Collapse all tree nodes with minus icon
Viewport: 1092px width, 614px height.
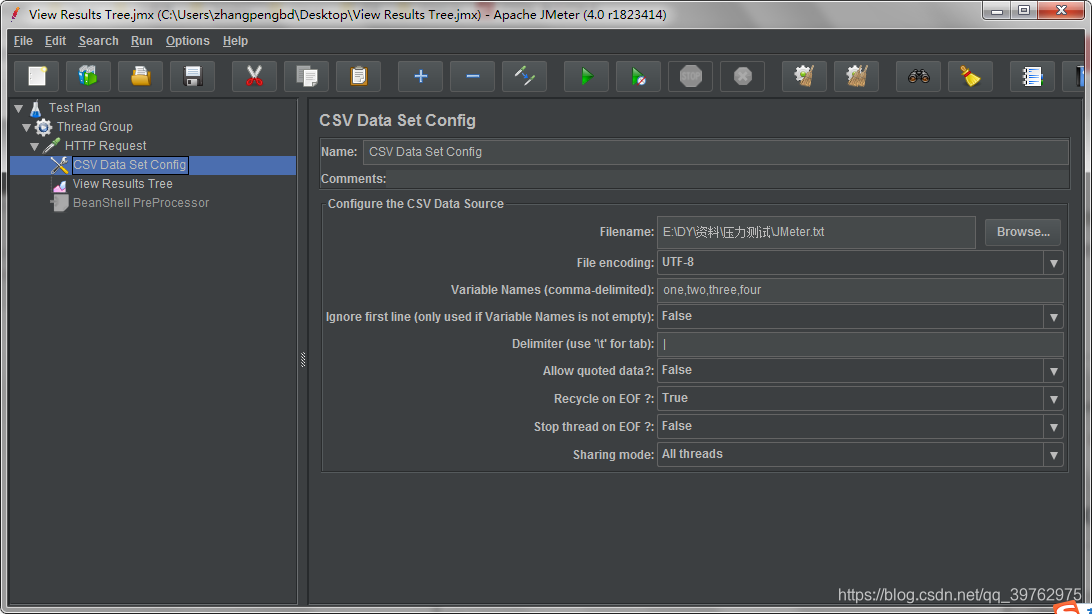[472, 76]
